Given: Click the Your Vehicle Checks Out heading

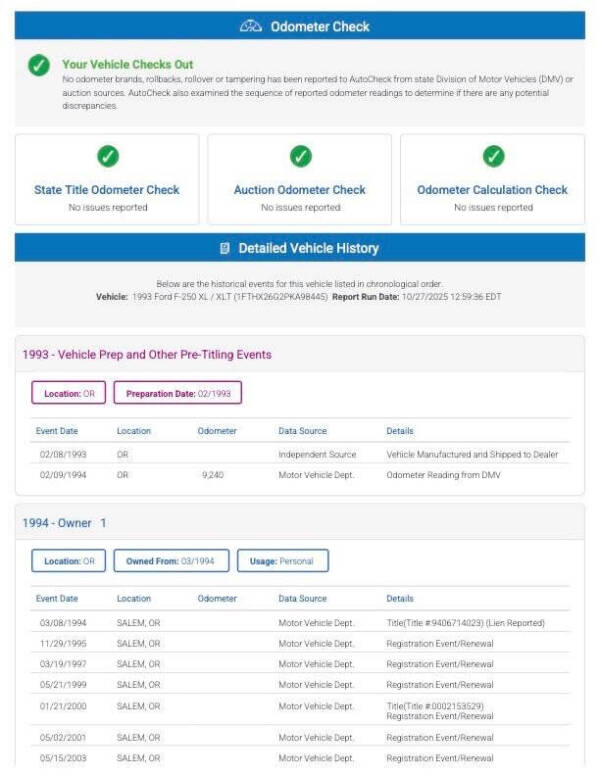Looking at the screenshot, I should [128, 64].
